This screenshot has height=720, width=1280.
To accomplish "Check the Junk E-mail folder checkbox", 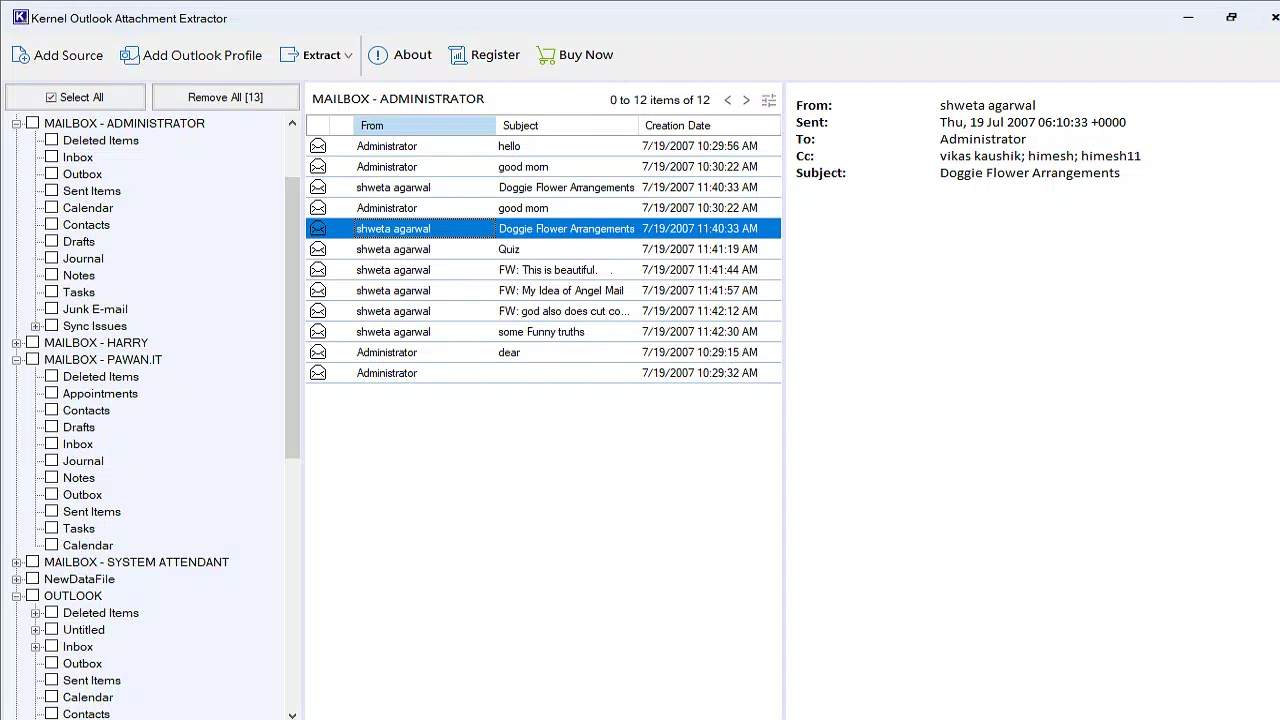I will point(52,309).
